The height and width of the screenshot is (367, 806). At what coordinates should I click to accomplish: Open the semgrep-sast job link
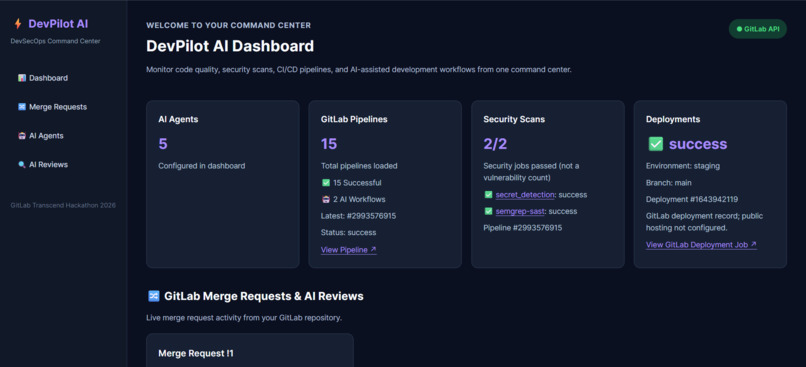520,211
